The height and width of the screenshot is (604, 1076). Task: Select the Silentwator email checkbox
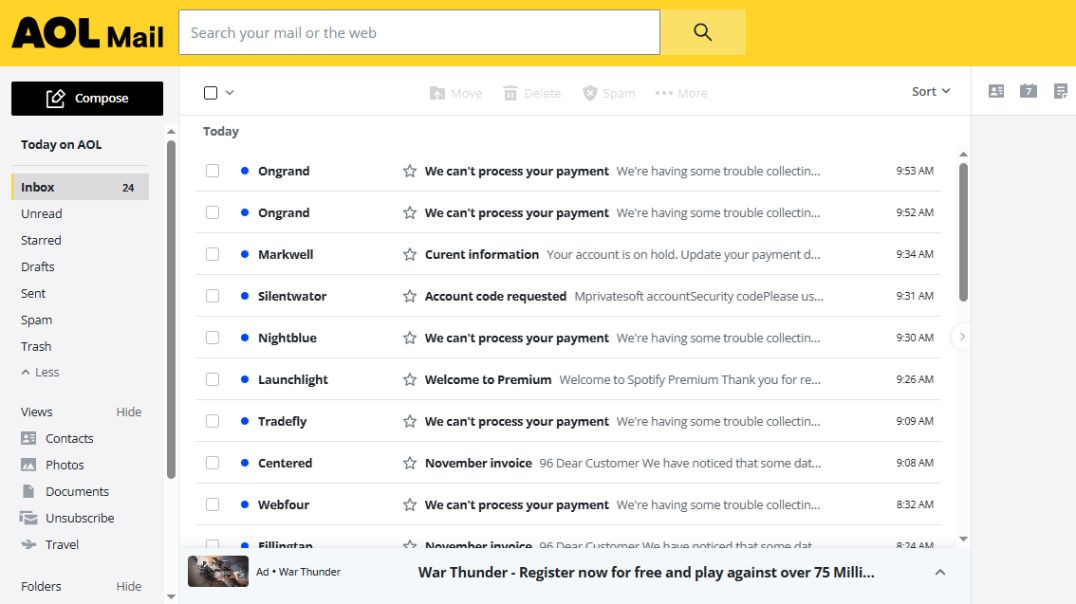[212, 296]
